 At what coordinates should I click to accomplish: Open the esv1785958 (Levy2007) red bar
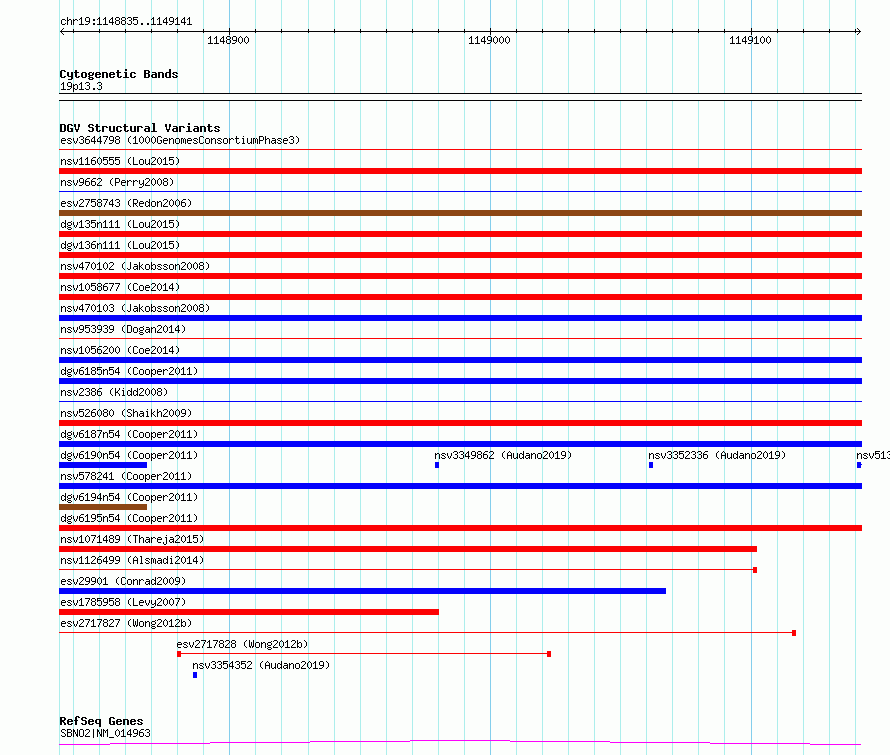click(249, 612)
